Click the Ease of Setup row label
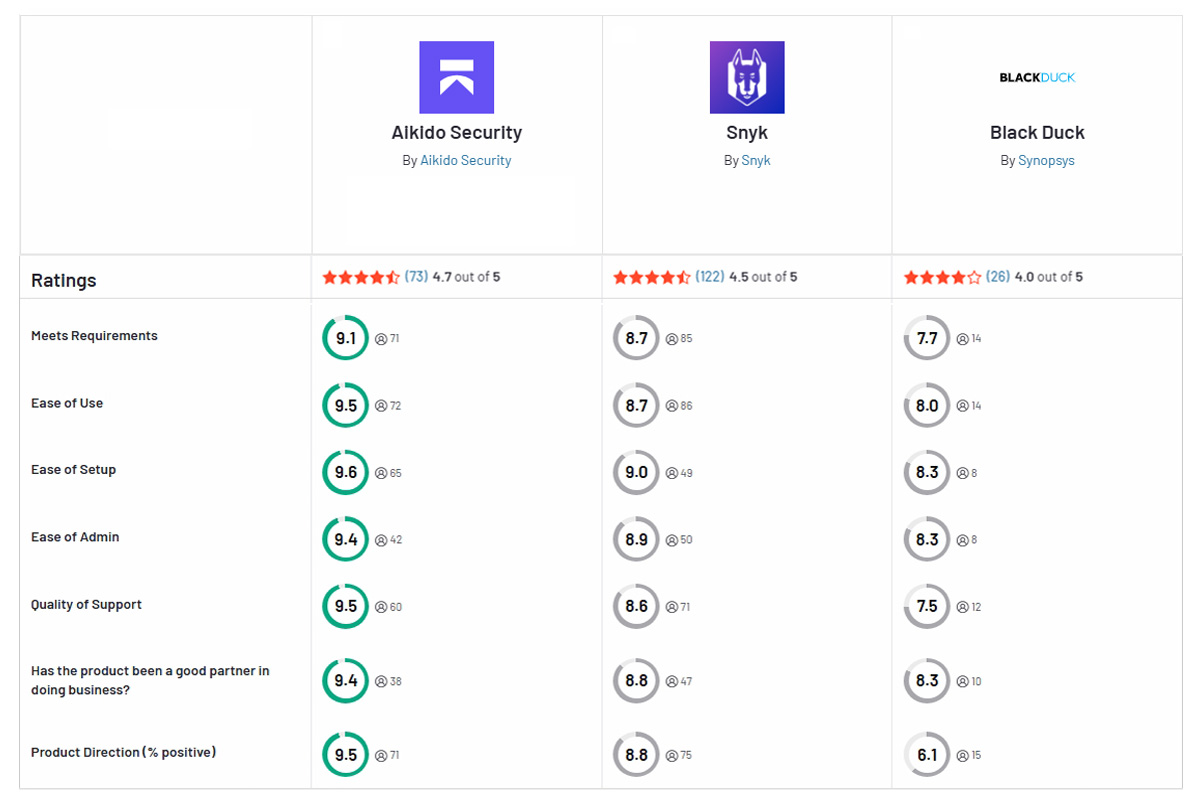1200x800 pixels. click(x=73, y=470)
